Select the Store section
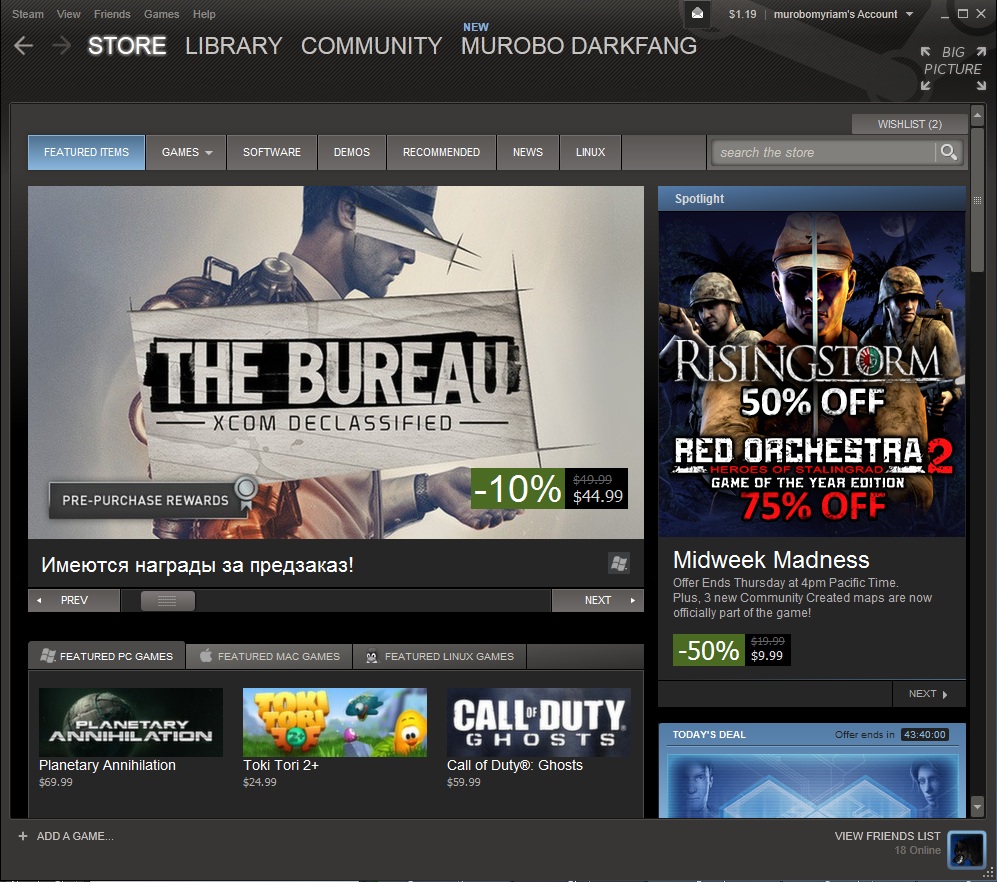 [127, 46]
